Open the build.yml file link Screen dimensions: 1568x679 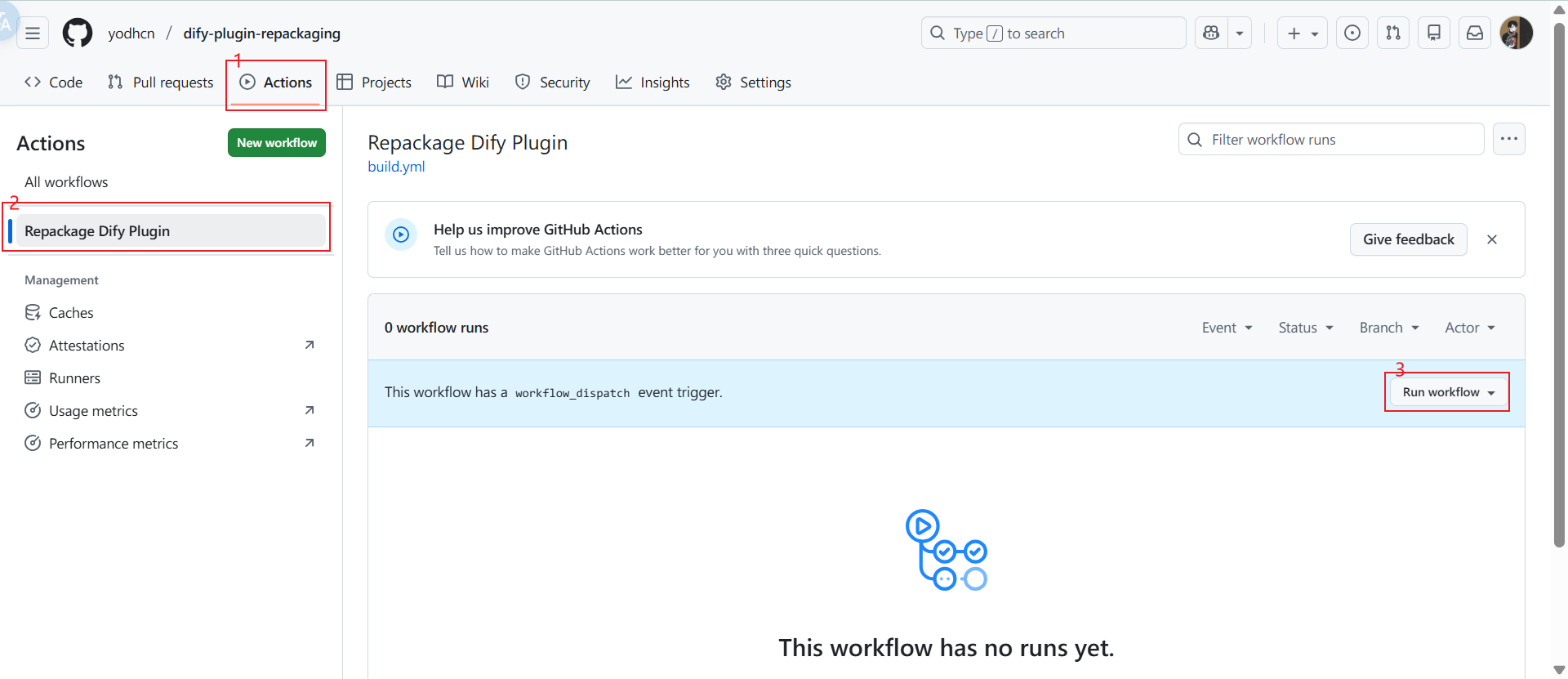[396, 167]
